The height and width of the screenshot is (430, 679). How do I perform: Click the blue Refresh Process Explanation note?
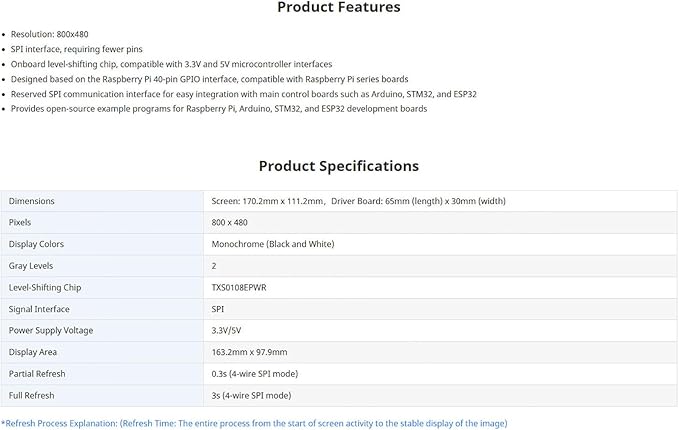[254, 424]
